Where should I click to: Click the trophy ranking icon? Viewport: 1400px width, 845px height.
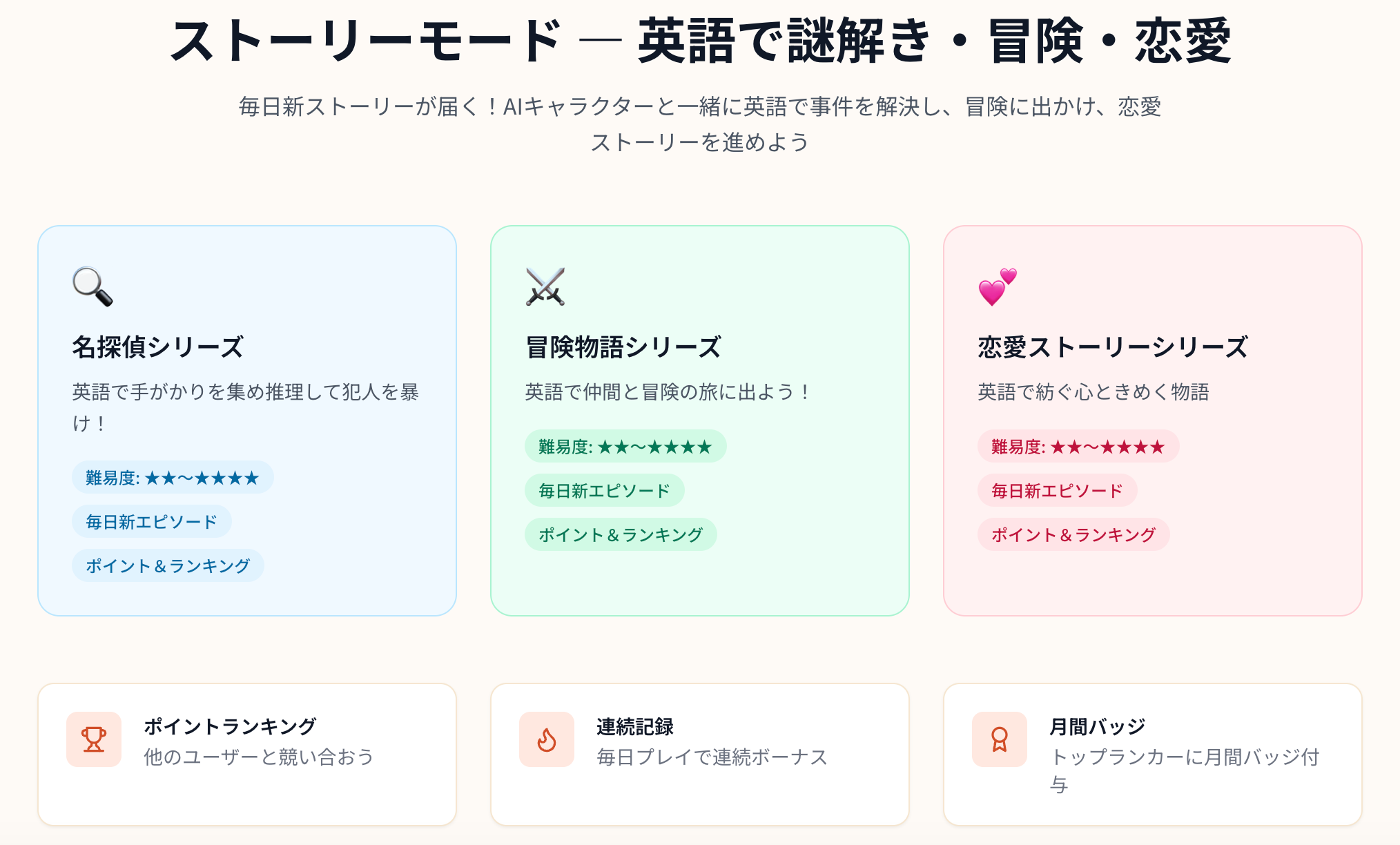pyautogui.click(x=94, y=739)
